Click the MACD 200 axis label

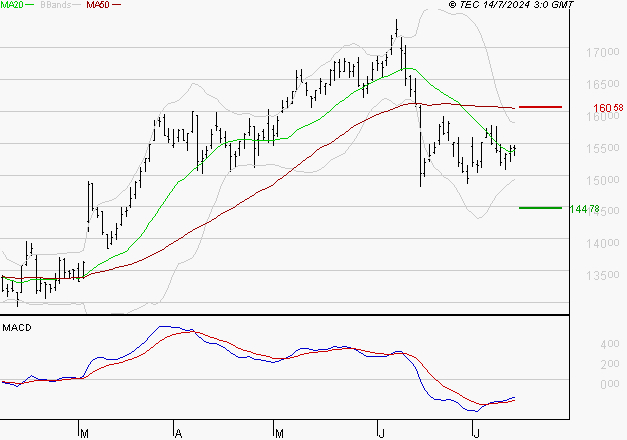pos(610,364)
